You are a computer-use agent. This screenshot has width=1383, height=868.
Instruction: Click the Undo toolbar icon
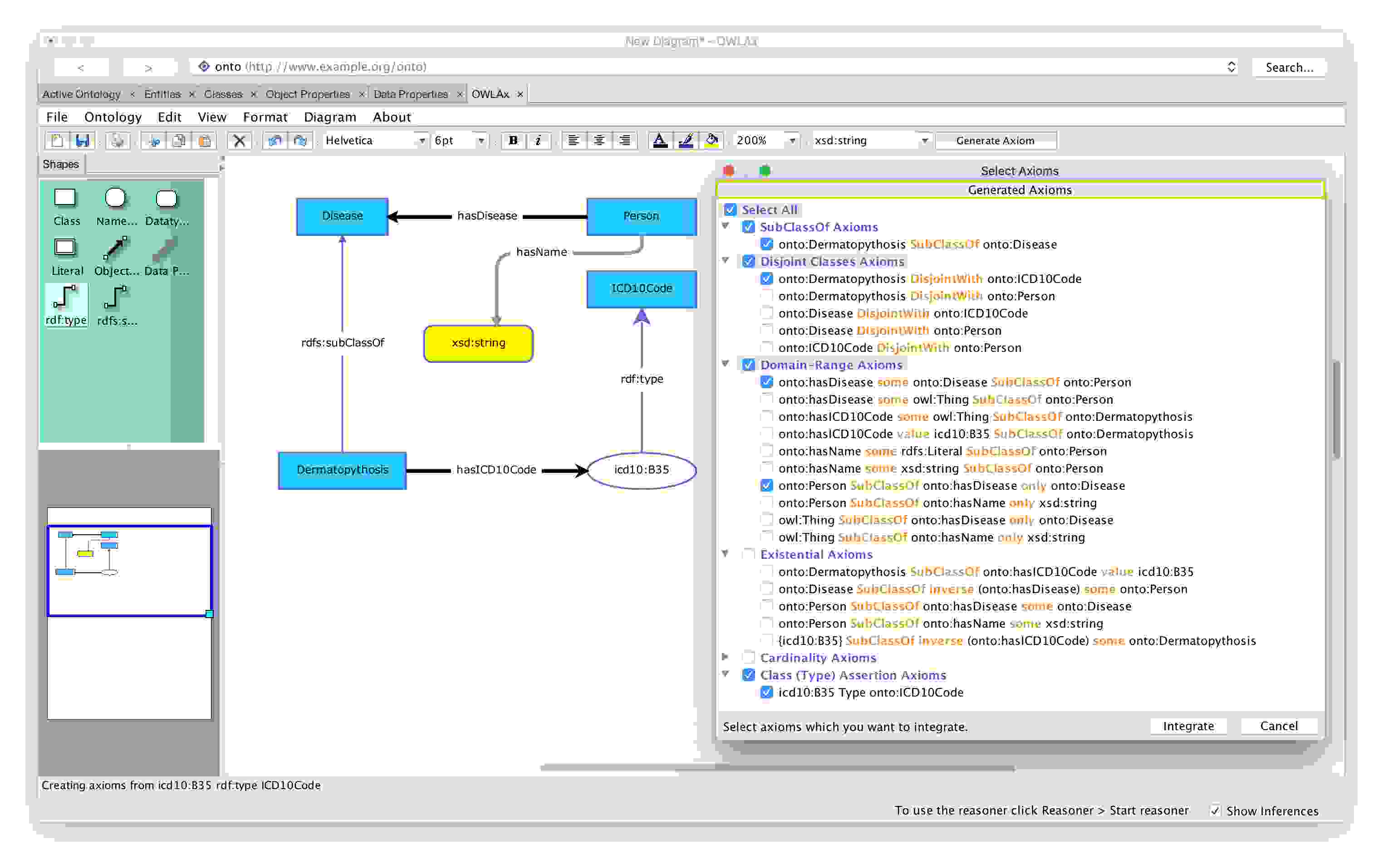click(x=275, y=141)
